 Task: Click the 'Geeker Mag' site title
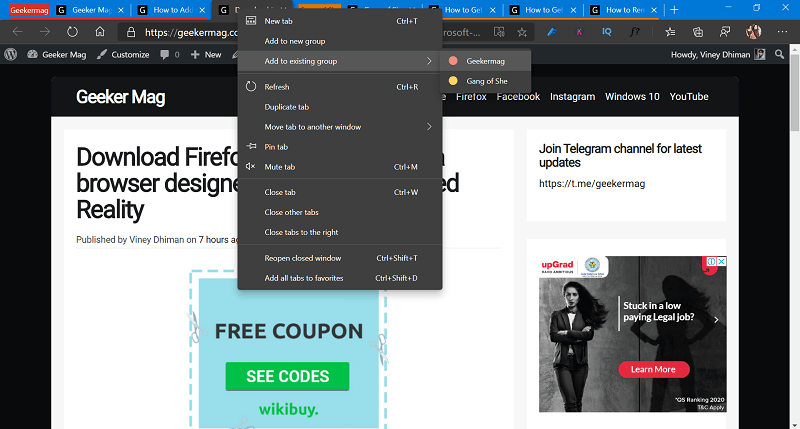tap(120, 96)
